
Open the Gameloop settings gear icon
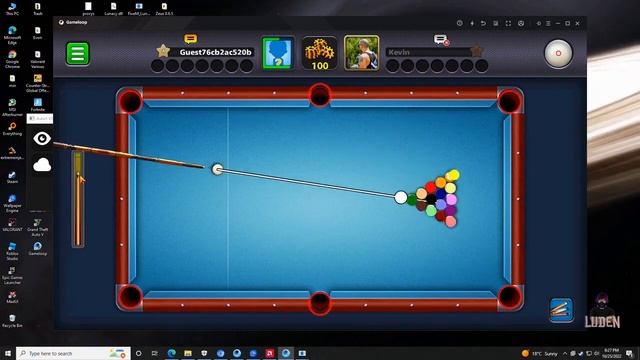pos(539,24)
